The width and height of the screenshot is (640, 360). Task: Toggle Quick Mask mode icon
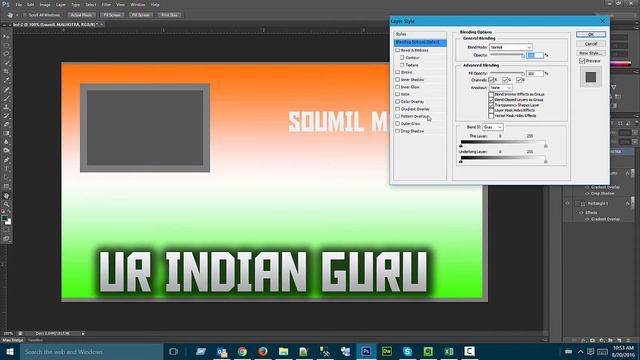[x=6, y=230]
